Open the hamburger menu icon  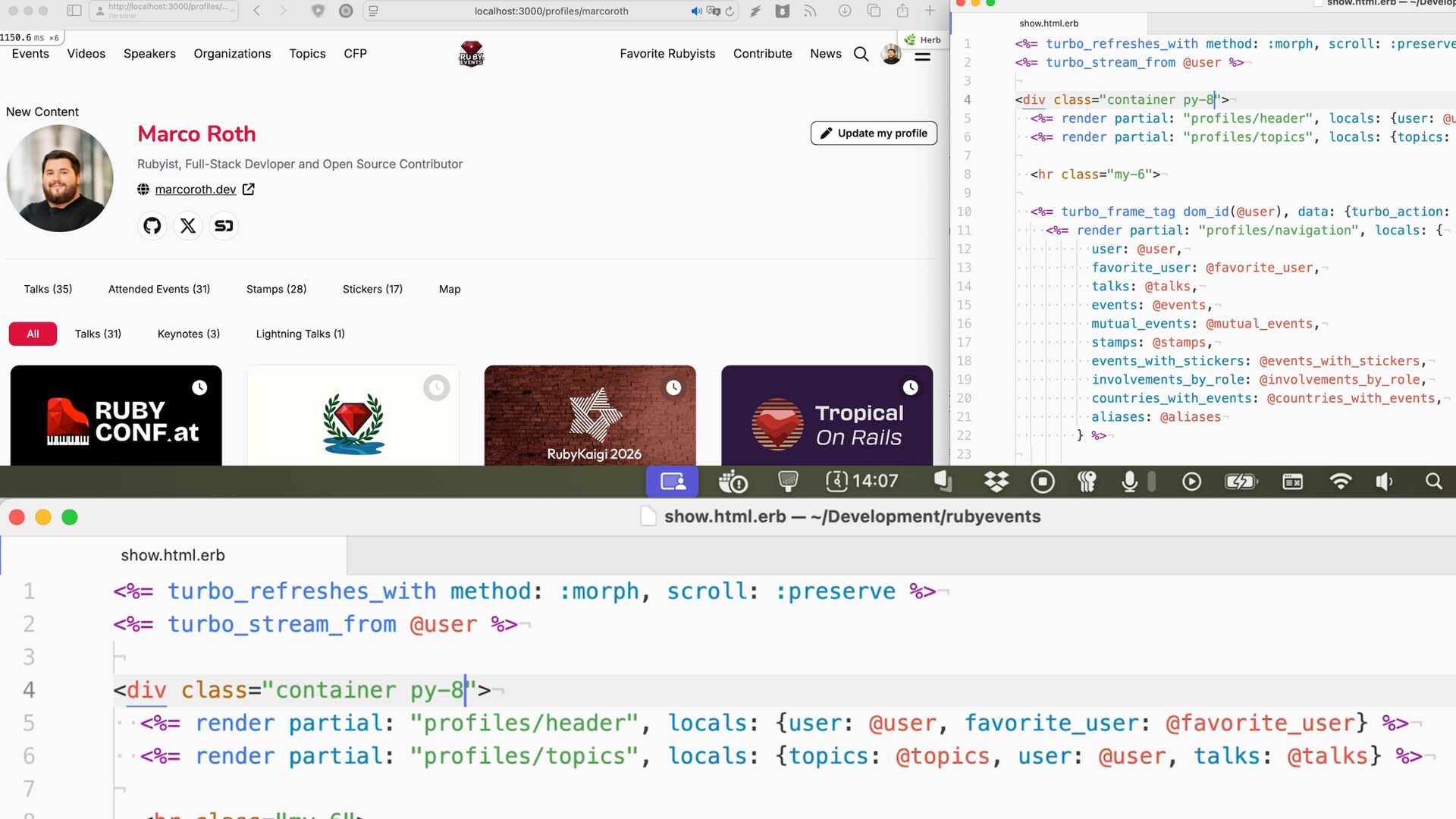tap(922, 56)
